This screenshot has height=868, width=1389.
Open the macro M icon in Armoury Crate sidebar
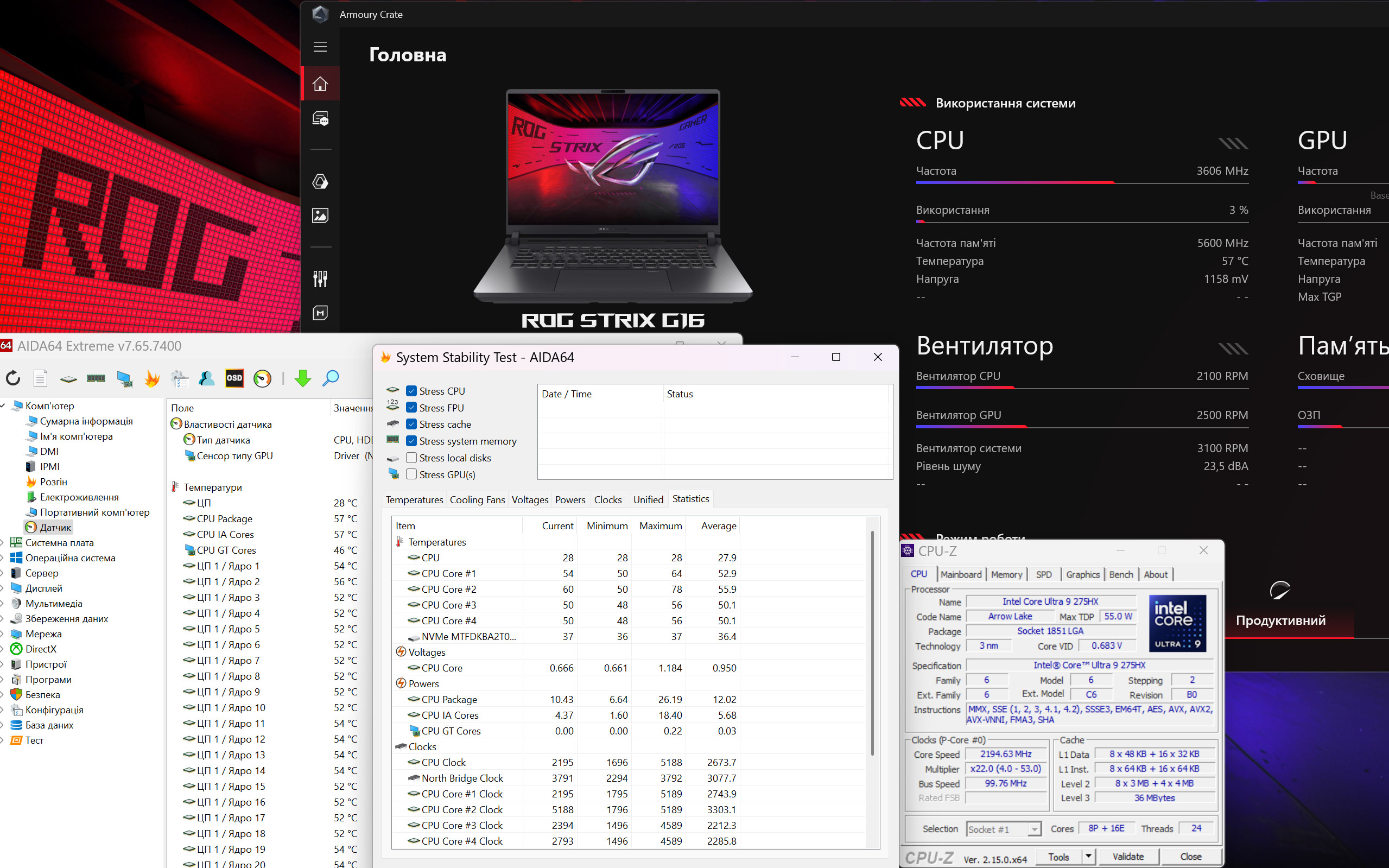click(320, 313)
